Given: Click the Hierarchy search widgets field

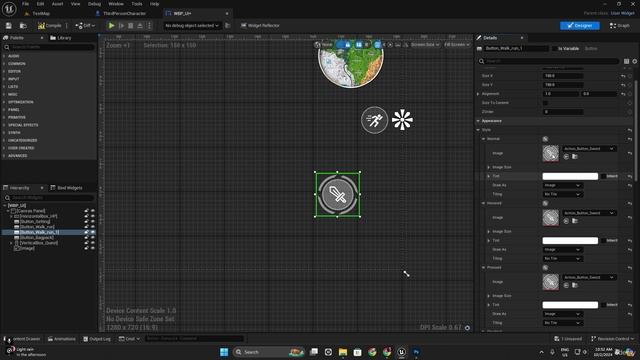Looking at the screenshot, I should tap(49, 198).
